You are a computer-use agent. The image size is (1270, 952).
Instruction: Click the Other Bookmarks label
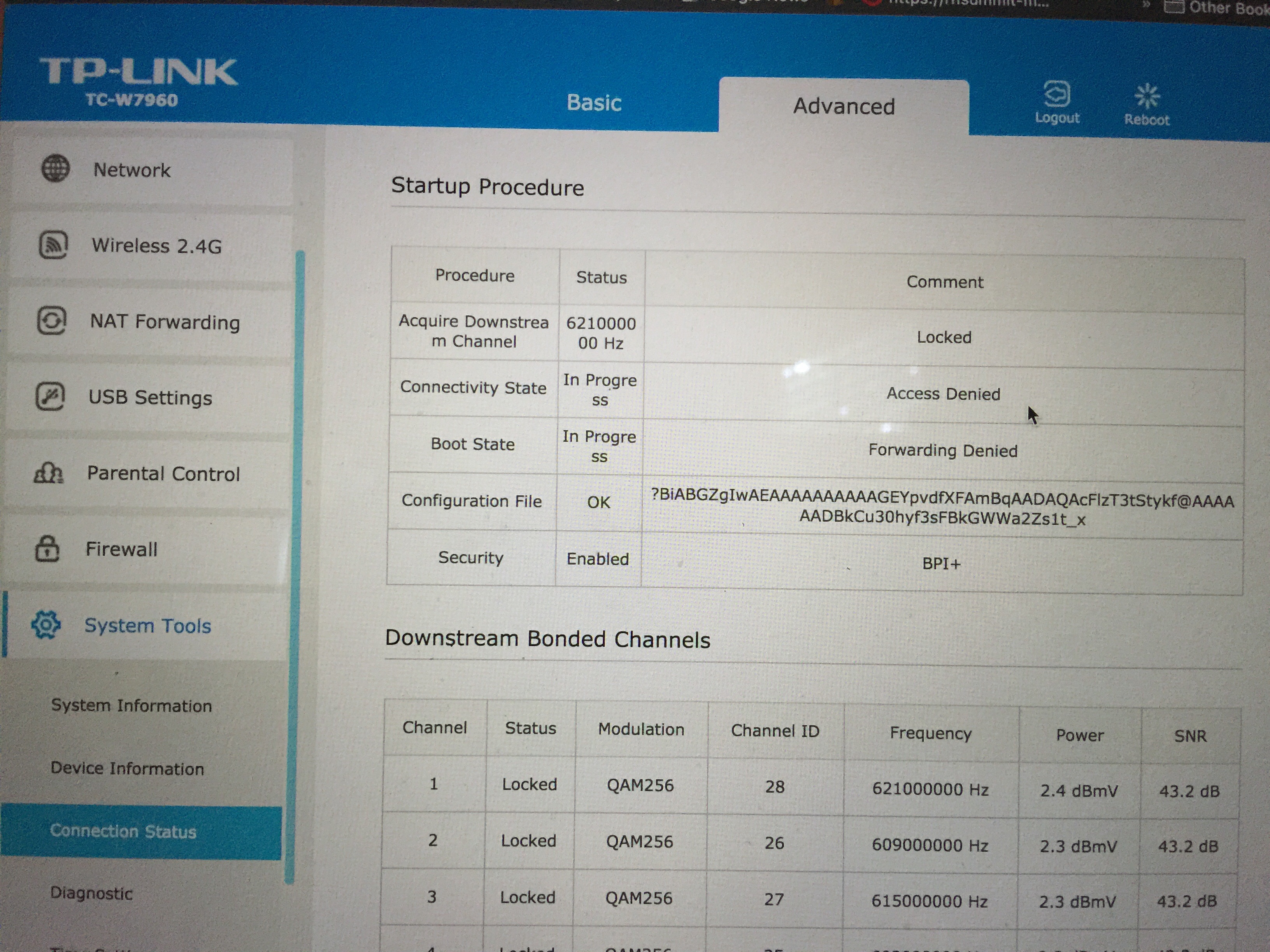(1229, 7)
